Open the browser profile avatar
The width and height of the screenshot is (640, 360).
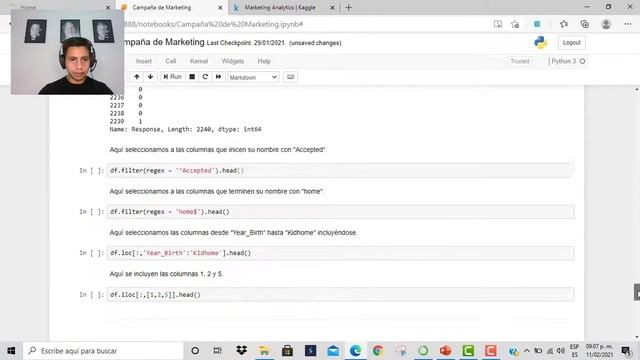606,24
